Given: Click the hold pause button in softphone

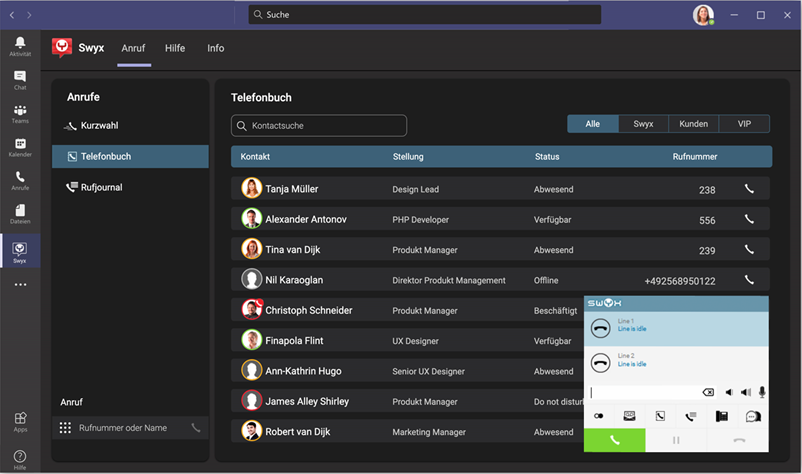Looking at the screenshot, I should pyautogui.click(x=676, y=440).
